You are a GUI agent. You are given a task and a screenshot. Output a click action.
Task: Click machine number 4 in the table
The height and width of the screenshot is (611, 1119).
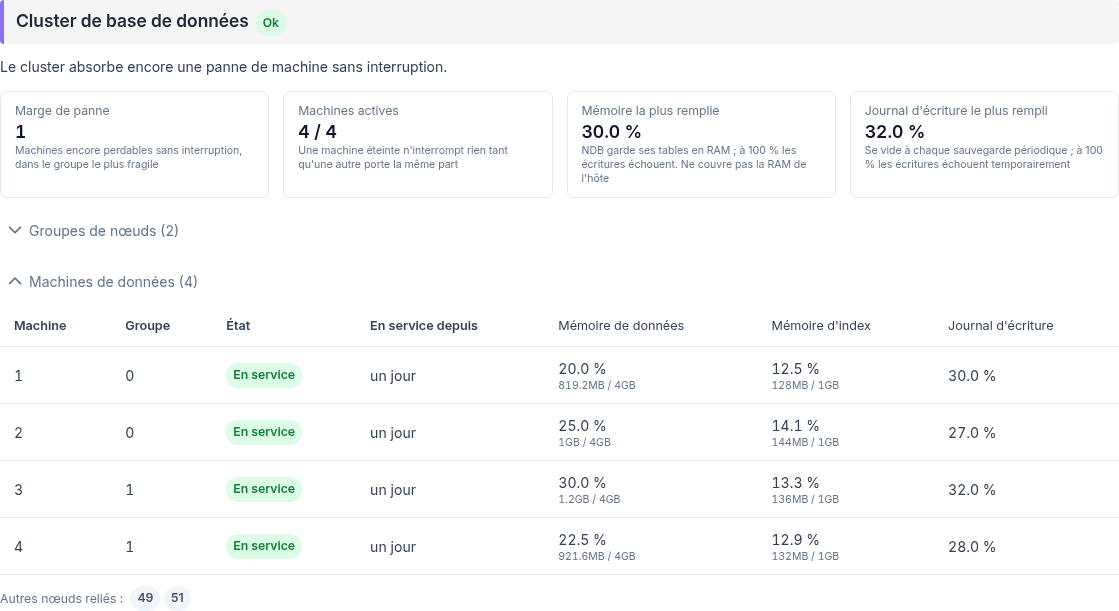tap(19, 547)
